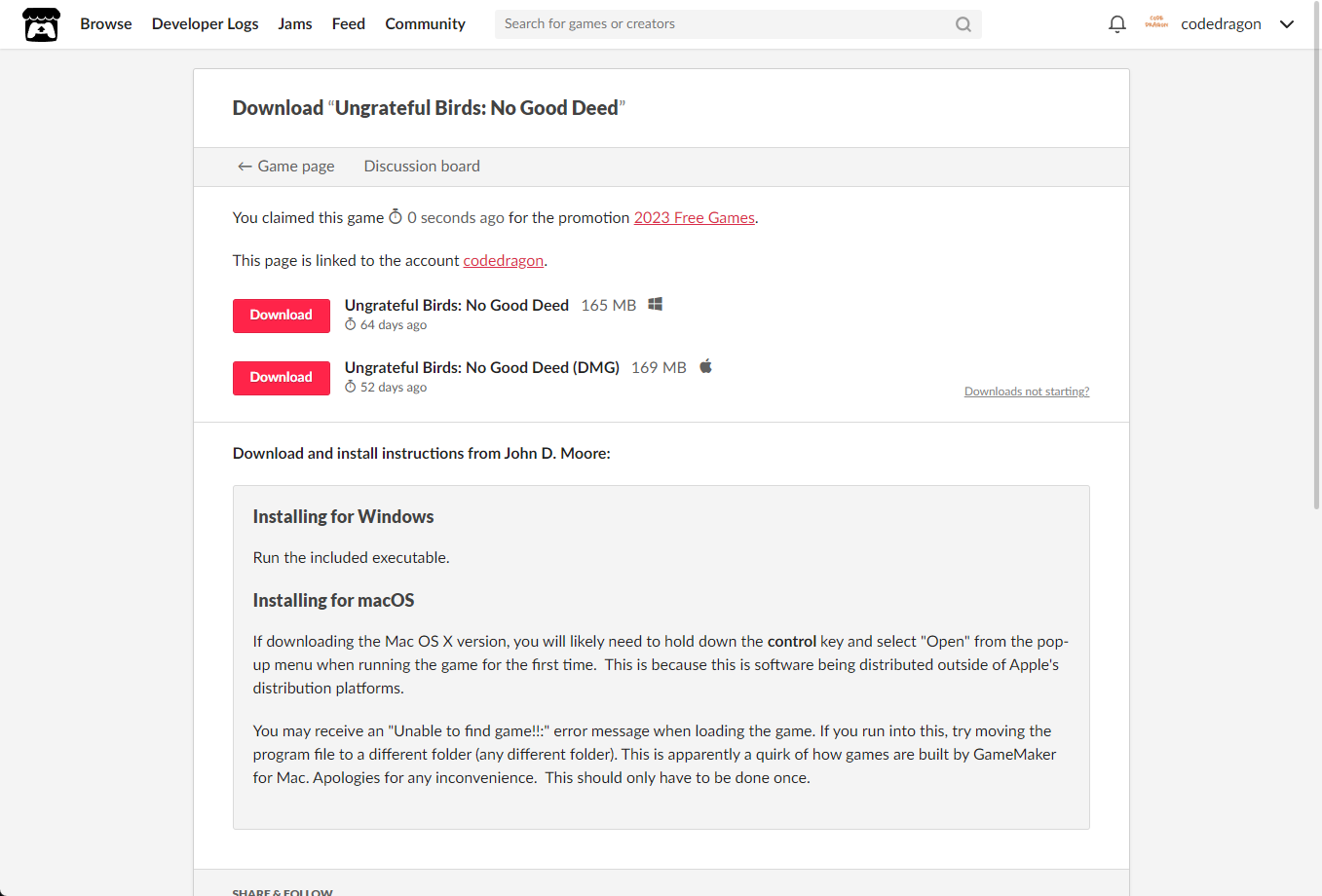Download the Windows build, 165 MB
The height and width of the screenshot is (896, 1322).
[282, 316]
